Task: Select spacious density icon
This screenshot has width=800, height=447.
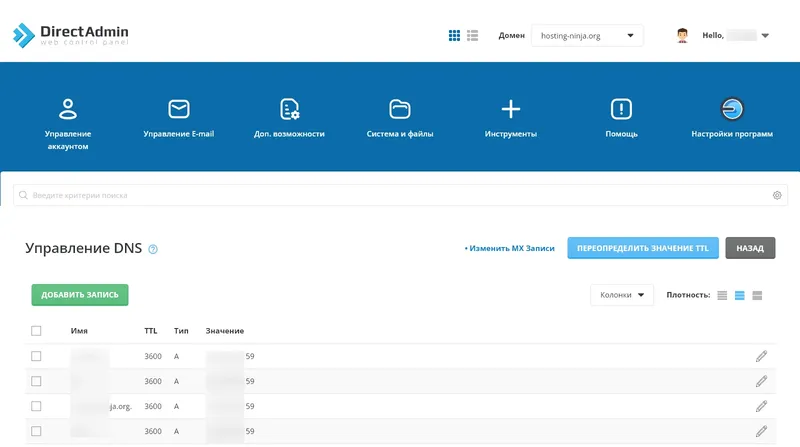Action: pos(757,295)
